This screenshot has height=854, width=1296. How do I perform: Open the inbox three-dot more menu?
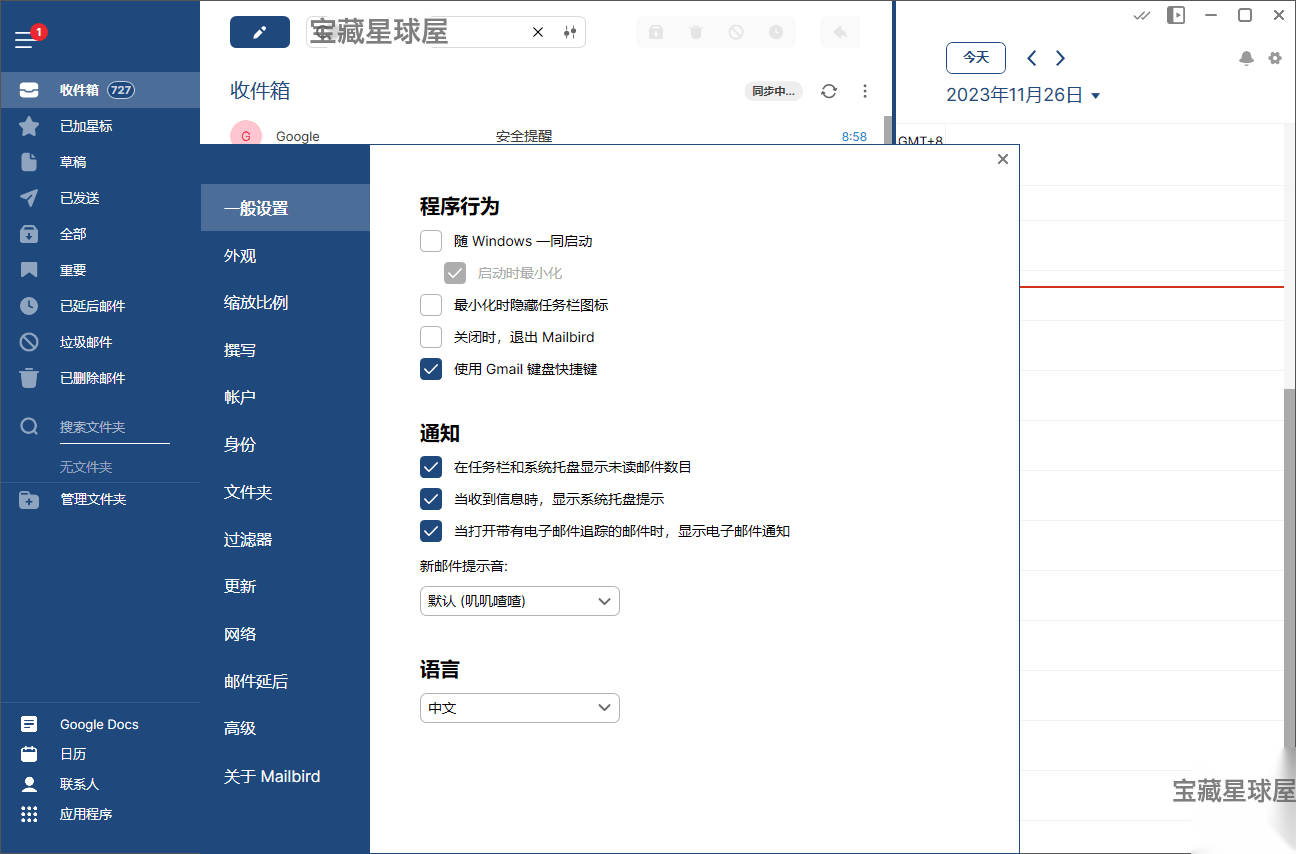[x=865, y=91]
